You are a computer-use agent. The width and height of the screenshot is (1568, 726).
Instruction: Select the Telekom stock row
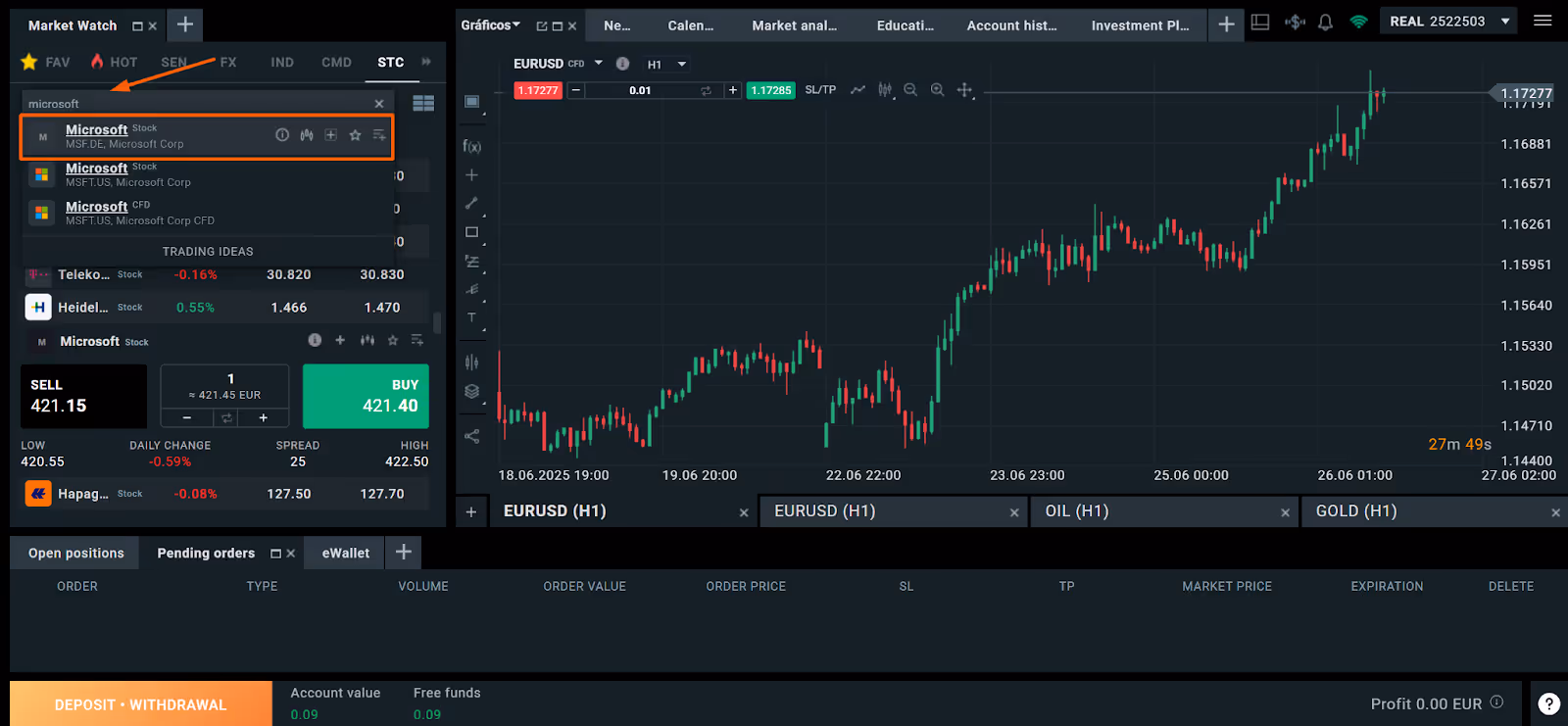click(x=225, y=275)
